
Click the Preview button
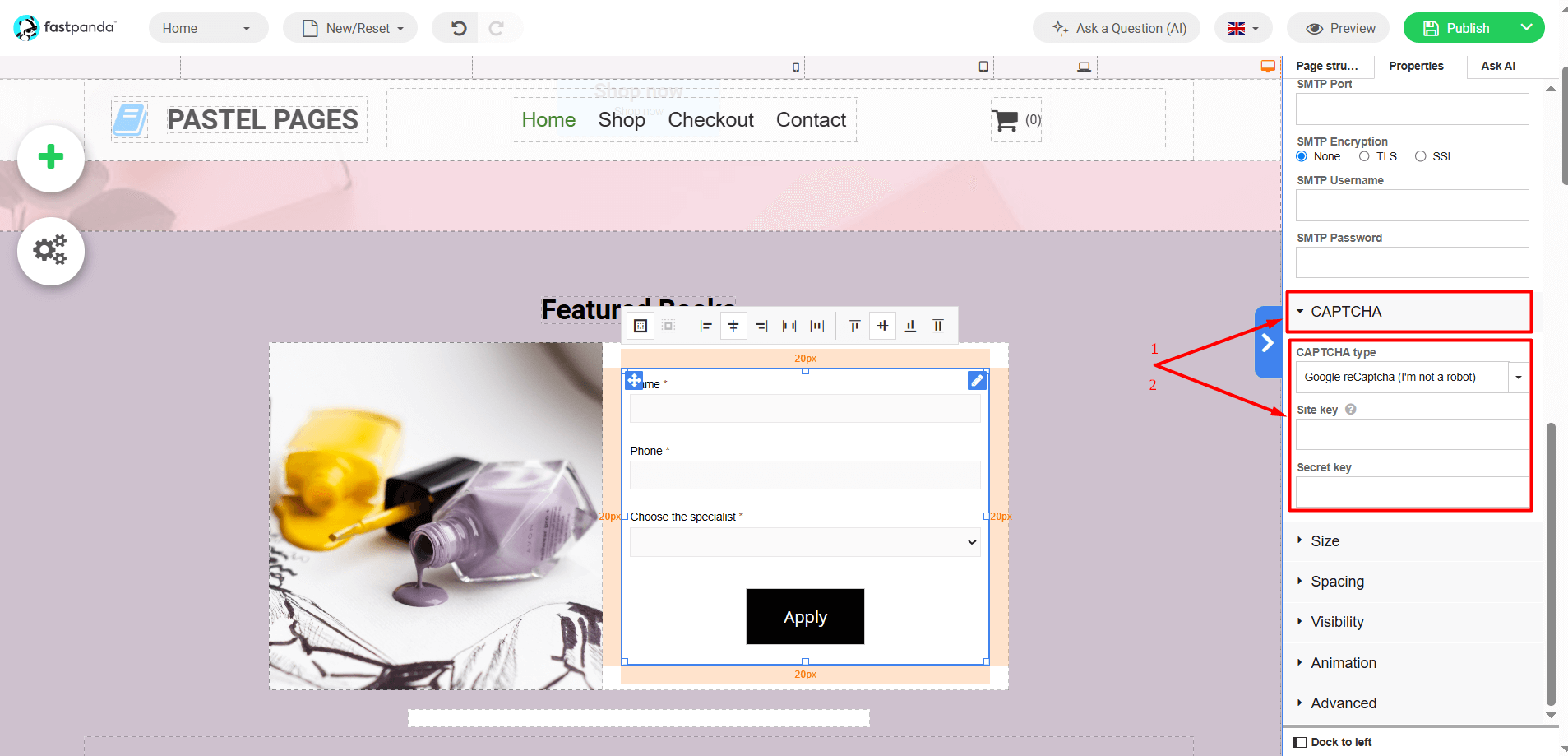pyautogui.click(x=1337, y=27)
